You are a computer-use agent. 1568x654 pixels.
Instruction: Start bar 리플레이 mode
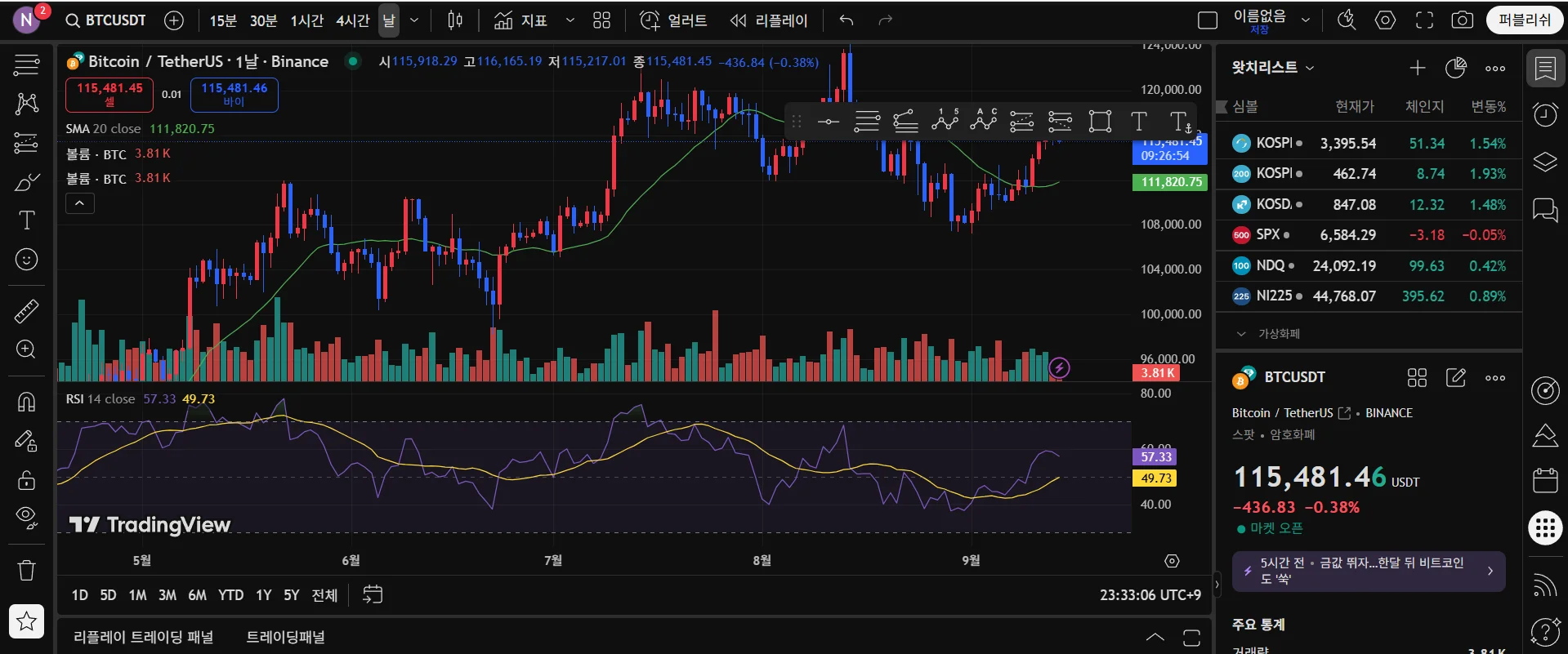pos(769,20)
